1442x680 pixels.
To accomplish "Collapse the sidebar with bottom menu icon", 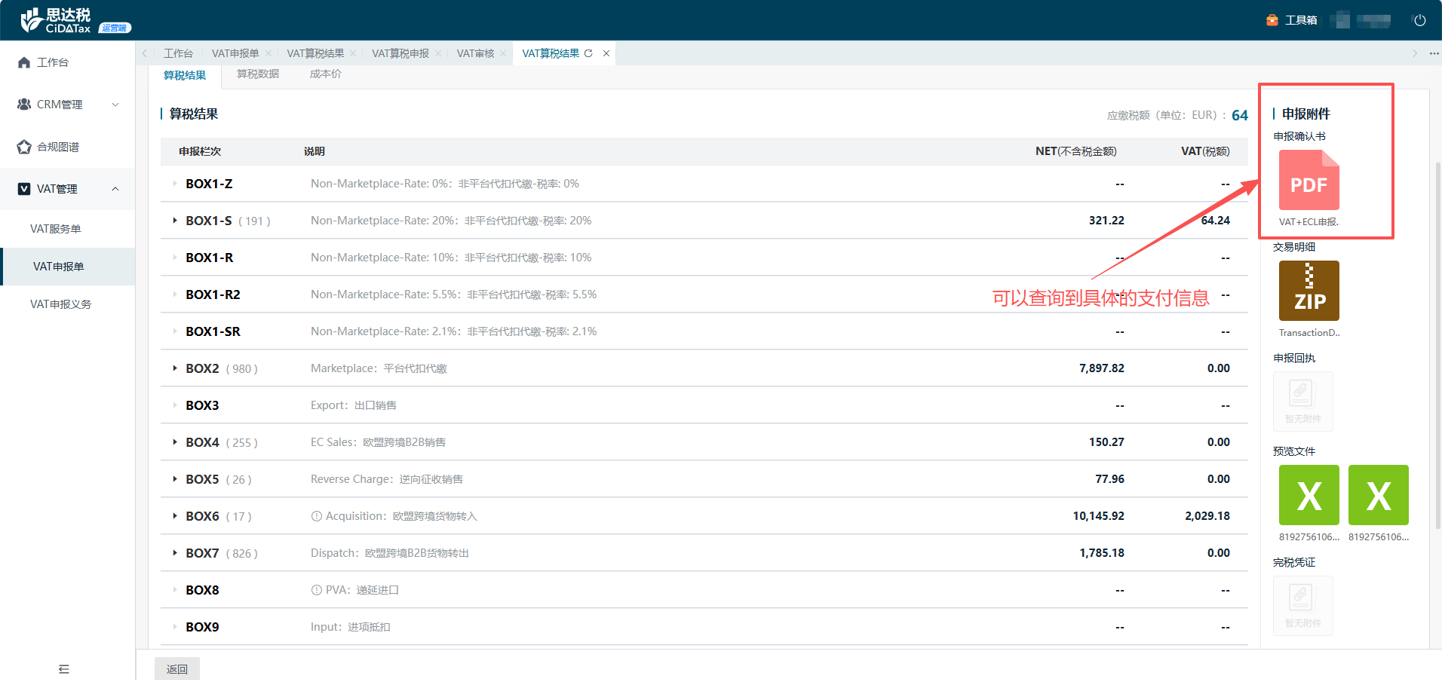I will click(x=64, y=669).
